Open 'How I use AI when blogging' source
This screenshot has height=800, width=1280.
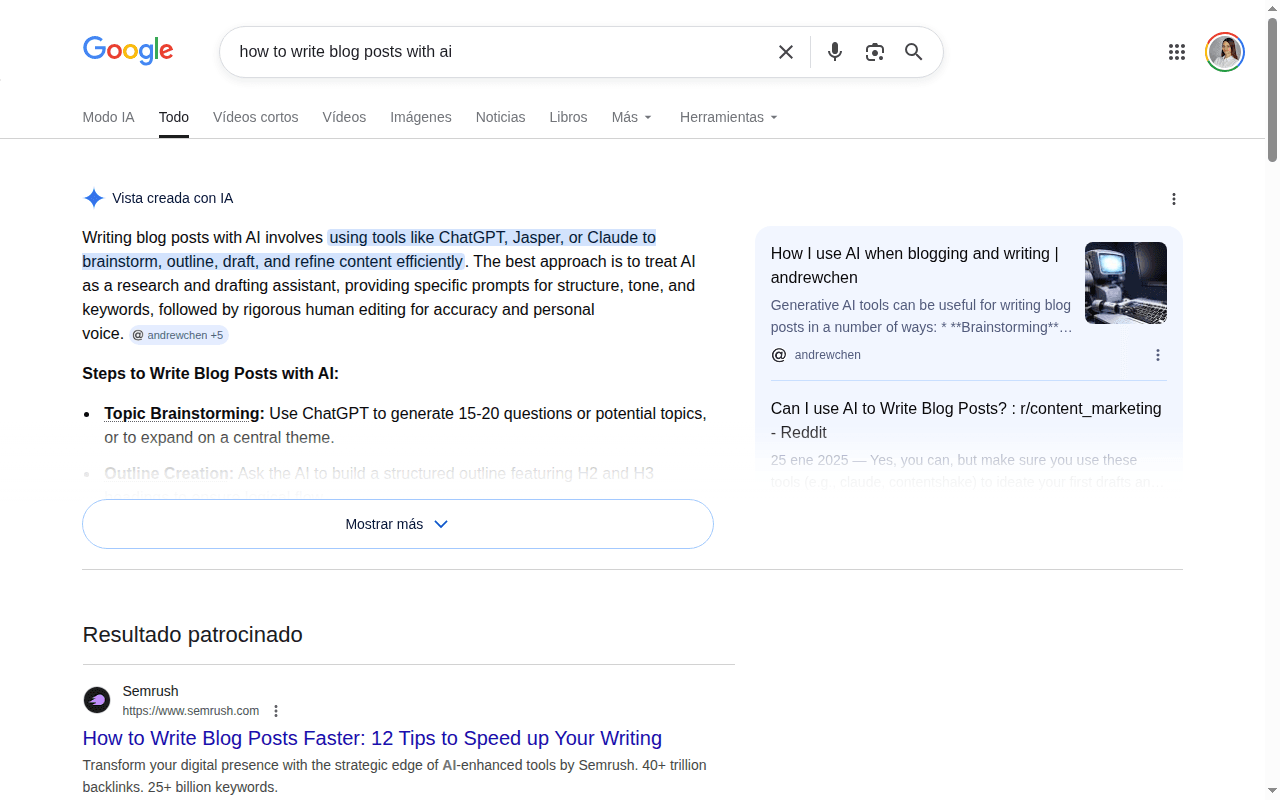(x=915, y=265)
